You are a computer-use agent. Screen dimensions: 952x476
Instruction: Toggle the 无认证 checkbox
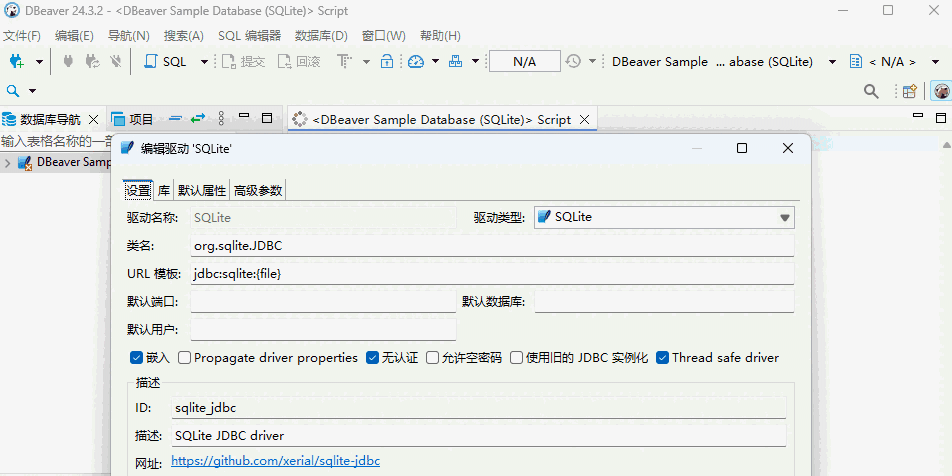372,358
